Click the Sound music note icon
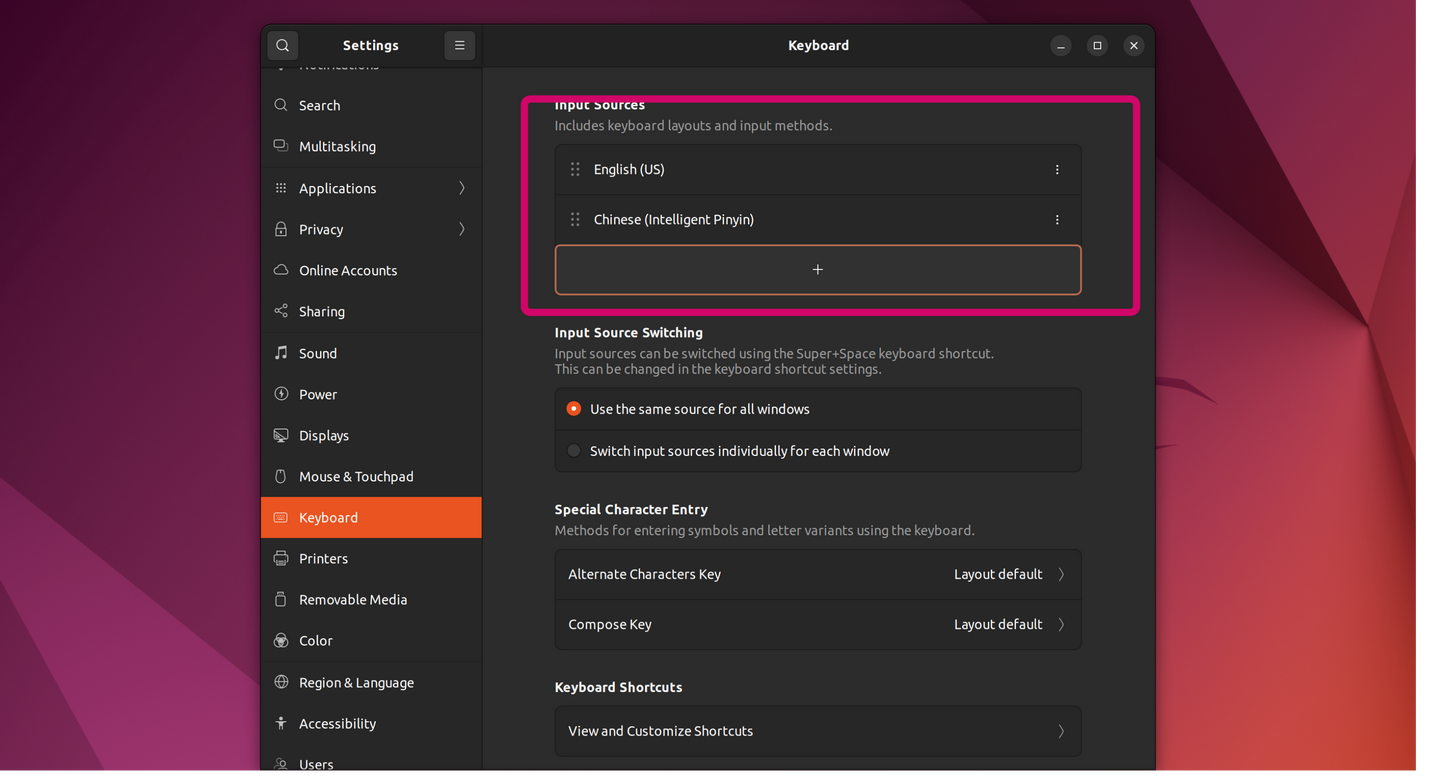The image size is (1440, 782). (x=281, y=353)
